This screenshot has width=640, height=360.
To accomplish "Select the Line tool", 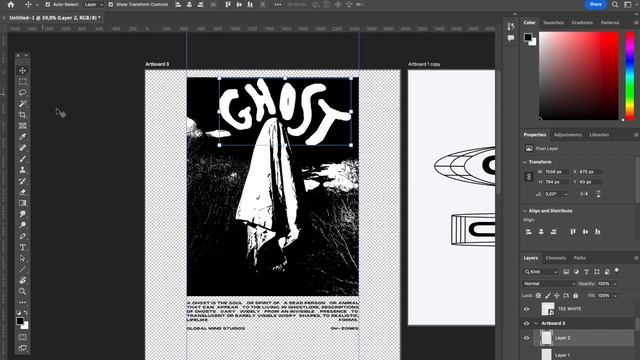I will click(22, 269).
